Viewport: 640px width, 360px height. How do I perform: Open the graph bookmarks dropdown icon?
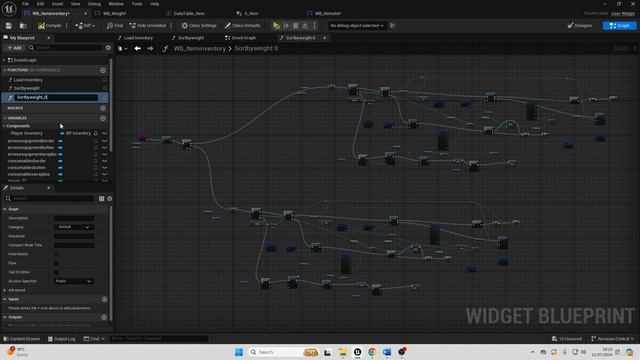coord(122,49)
